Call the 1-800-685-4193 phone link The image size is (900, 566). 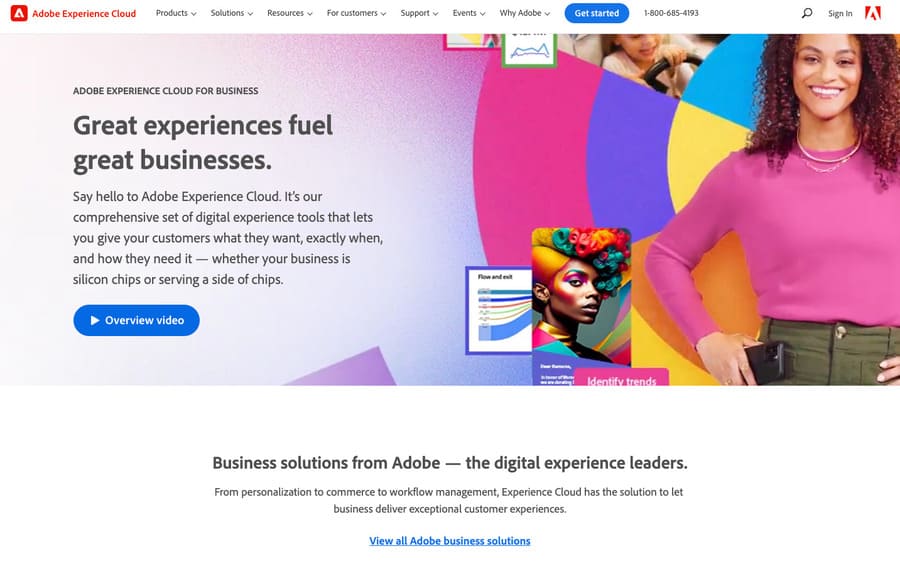[x=671, y=13]
